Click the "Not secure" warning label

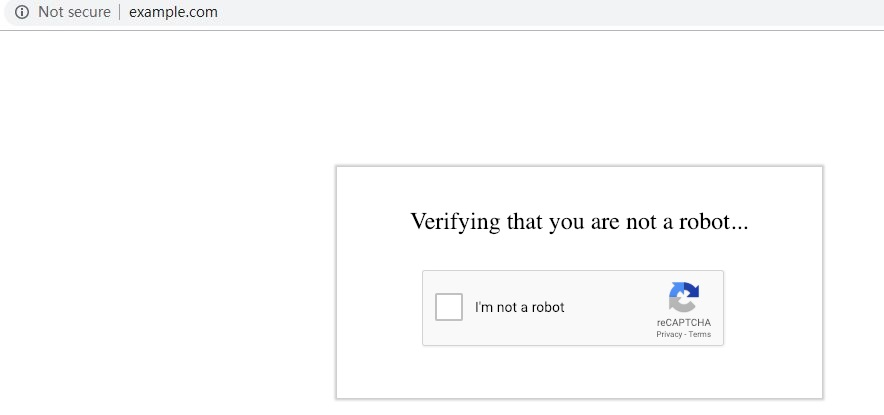pyautogui.click(x=74, y=13)
